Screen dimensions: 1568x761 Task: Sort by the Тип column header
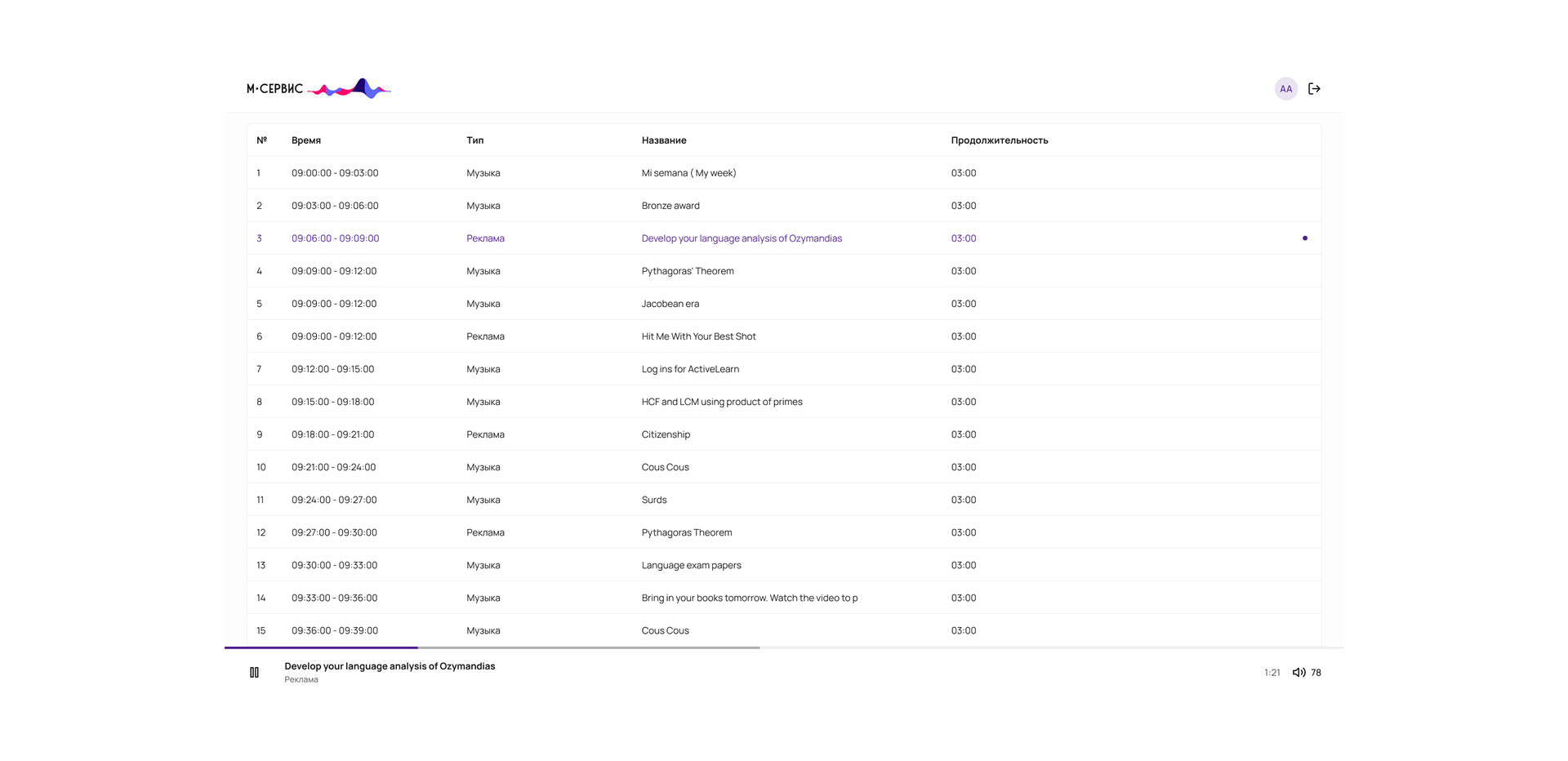pyautogui.click(x=475, y=140)
